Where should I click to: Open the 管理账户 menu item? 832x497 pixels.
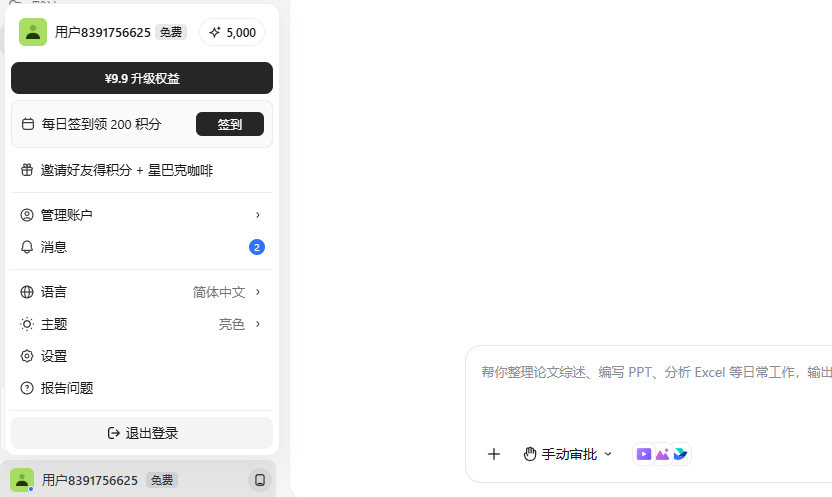click(x=142, y=215)
